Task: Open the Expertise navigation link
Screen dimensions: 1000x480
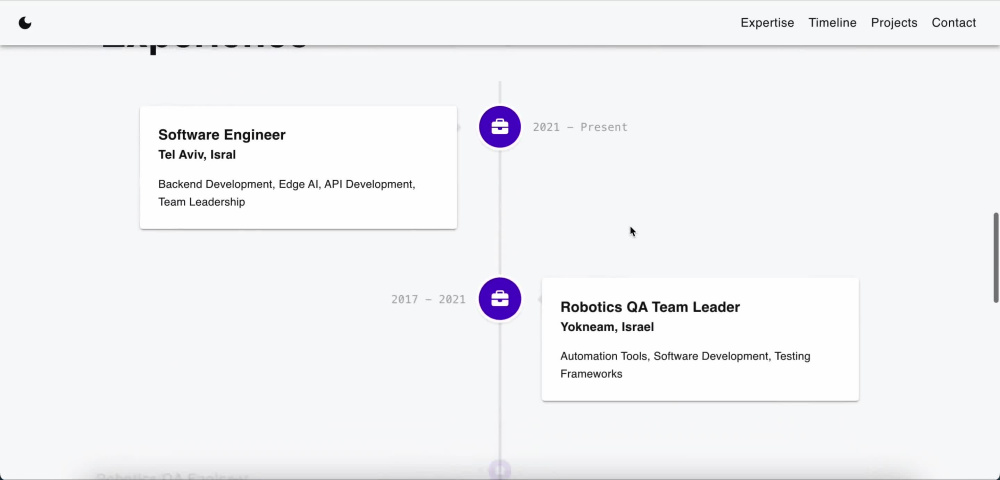Action: pyautogui.click(x=767, y=23)
